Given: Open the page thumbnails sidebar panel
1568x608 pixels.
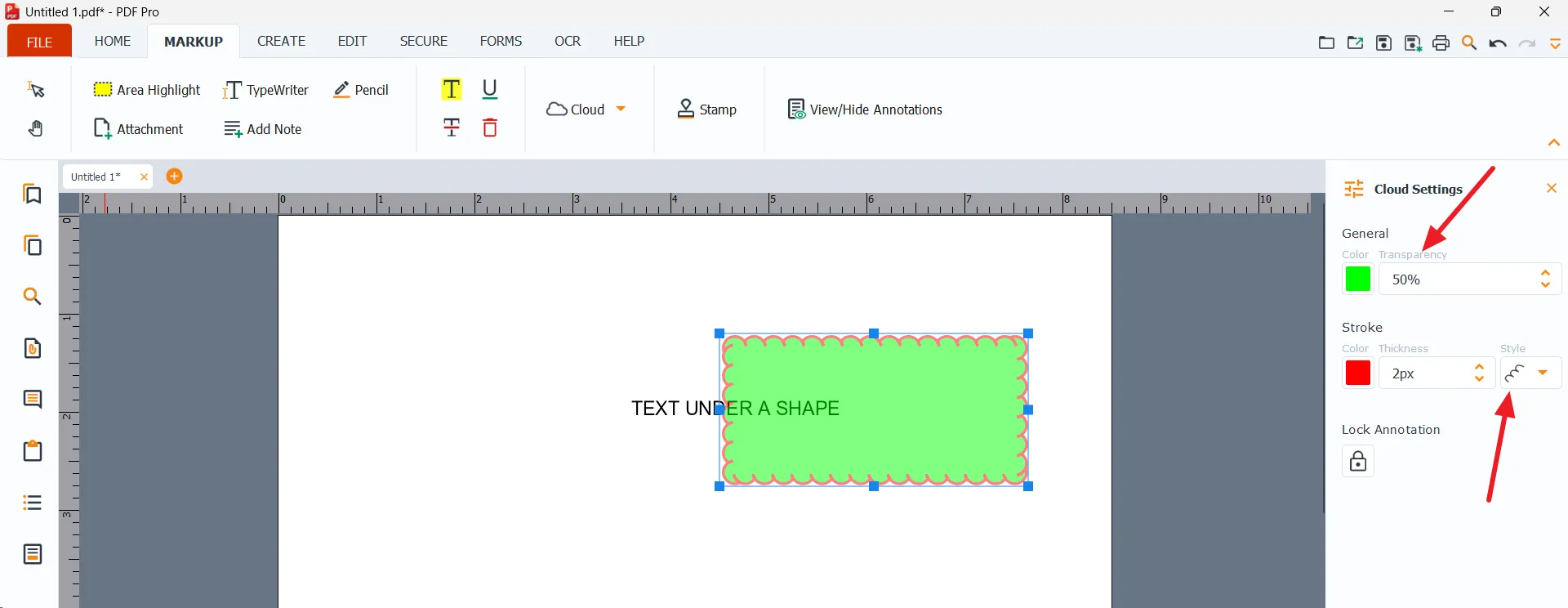Looking at the screenshot, I should point(33,245).
